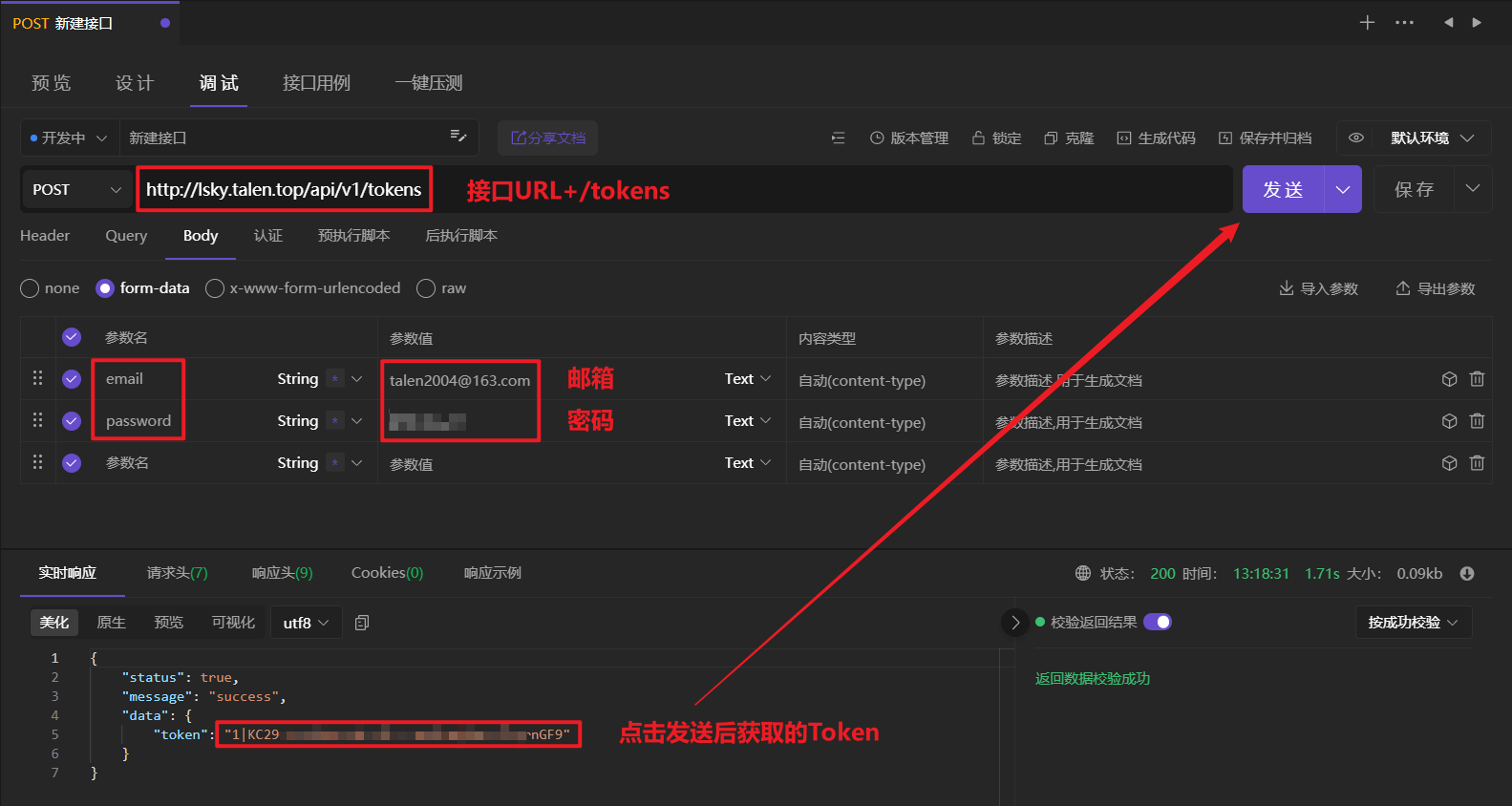1512x806 pixels.
Task: Expand the send button dropdown arrow
Action: pyautogui.click(x=1342, y=189)
